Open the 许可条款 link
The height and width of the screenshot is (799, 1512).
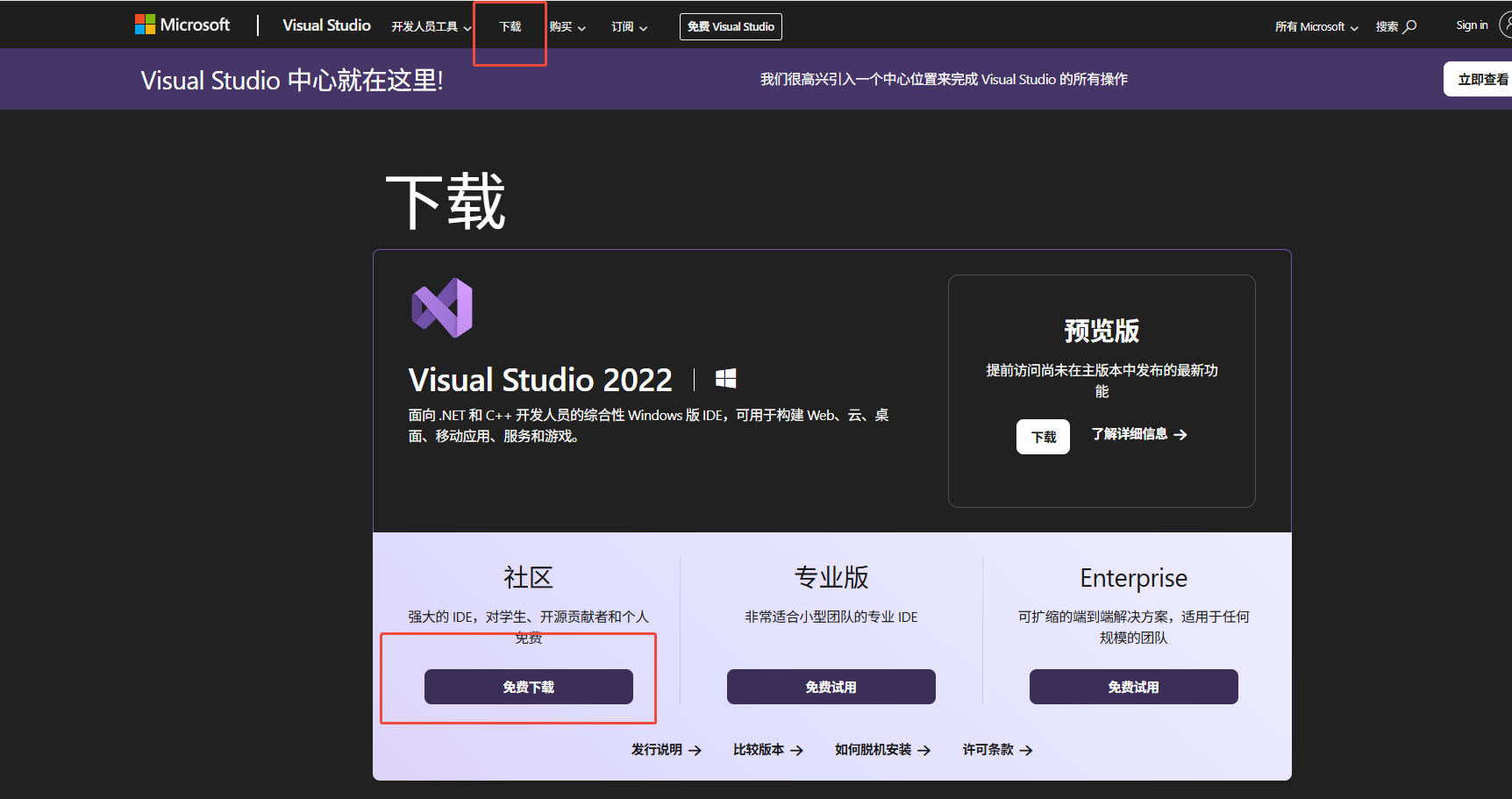click(x=997, y=750)
